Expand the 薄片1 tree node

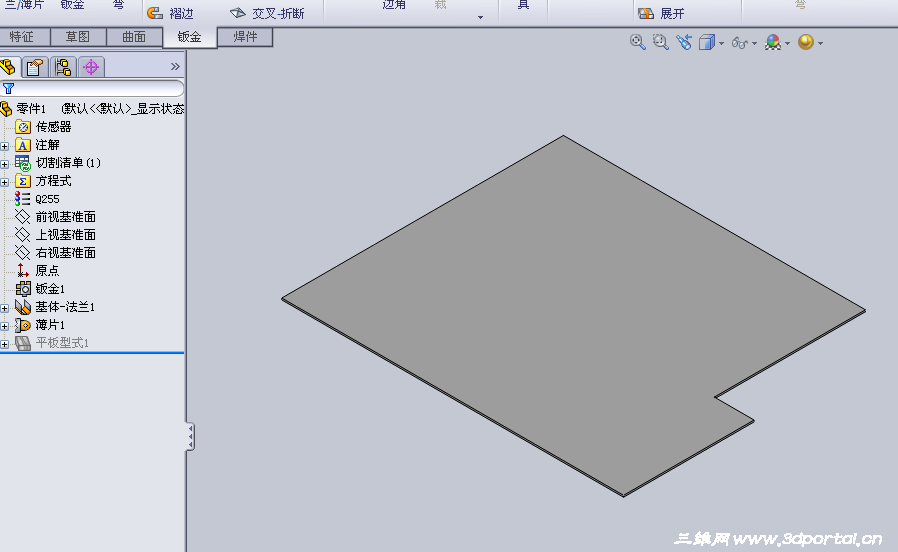(5, 326)
